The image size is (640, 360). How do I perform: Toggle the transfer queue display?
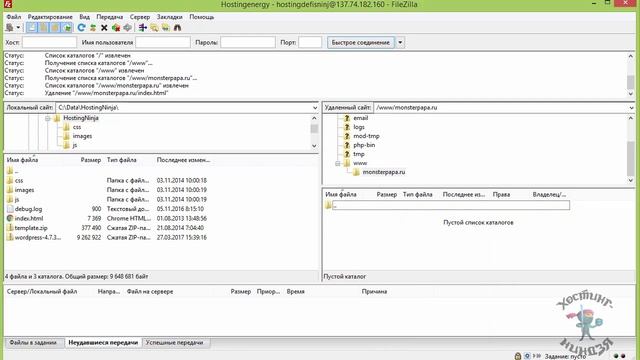67,28
